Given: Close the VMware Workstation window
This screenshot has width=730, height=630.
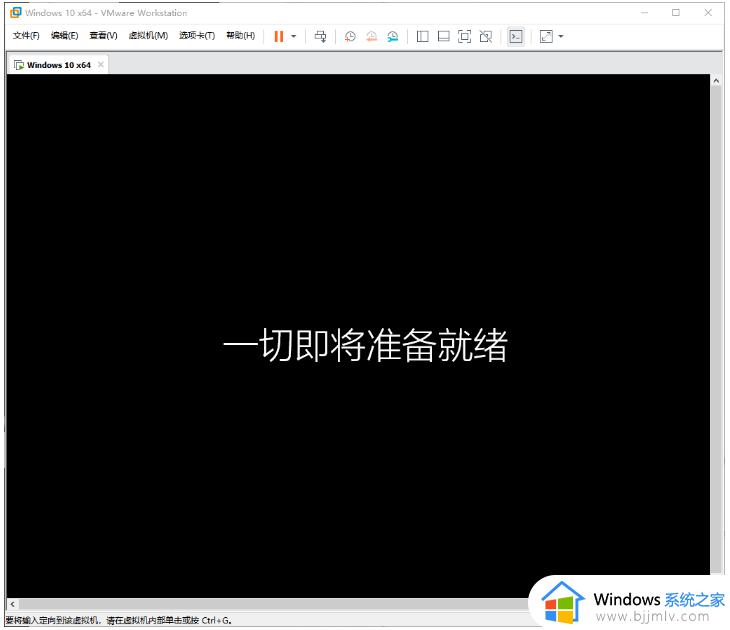Looking at the screenshot, I should pyautogui.click(x=708, y=13).
